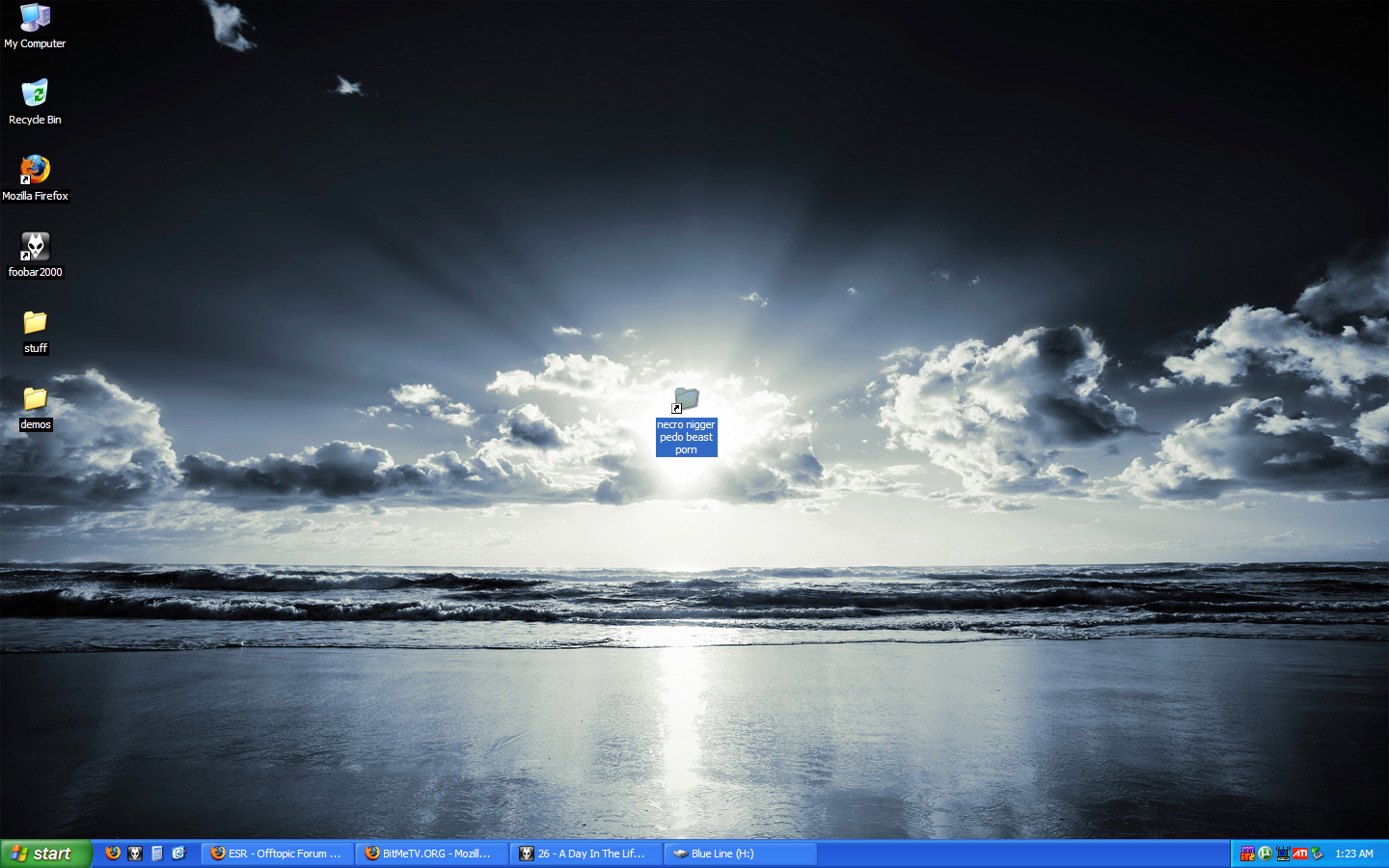Click the highlighted folder shortcut in desktop center
Image resolution: width=1389 pixels, height=868 pixels.
686,400
